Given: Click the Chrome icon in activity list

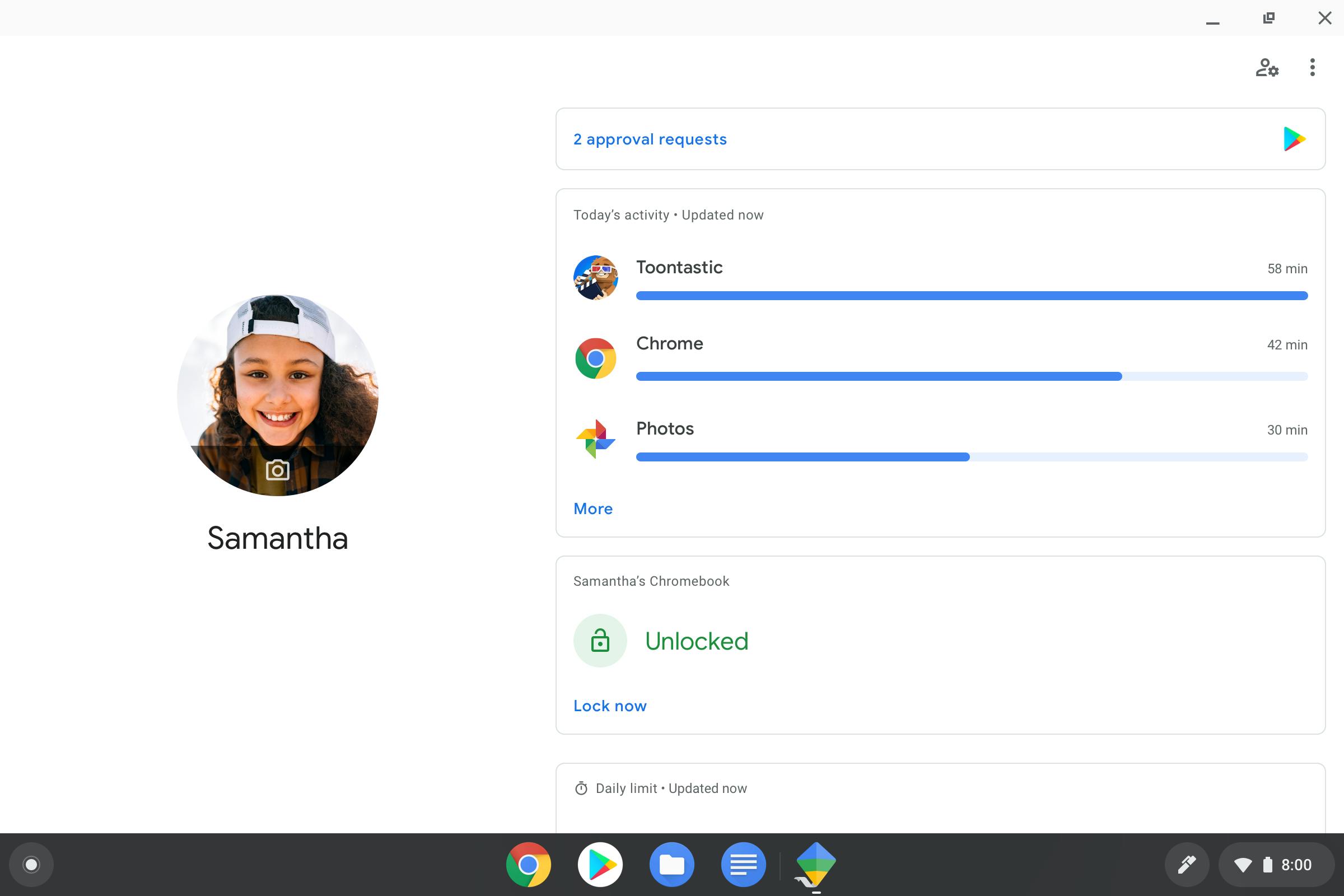Looking at the screenshot, I should tap(595, 358).
